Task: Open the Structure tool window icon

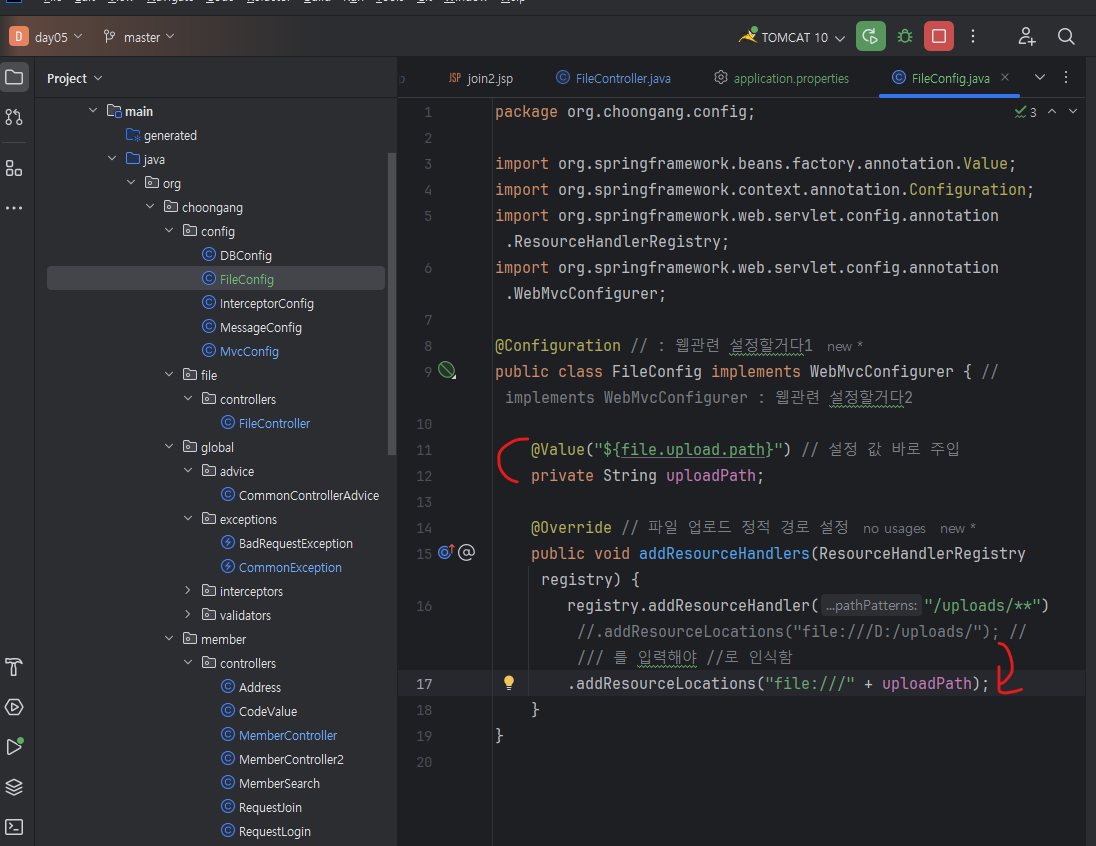Action: pyautogui.click(x=14, y=167)
